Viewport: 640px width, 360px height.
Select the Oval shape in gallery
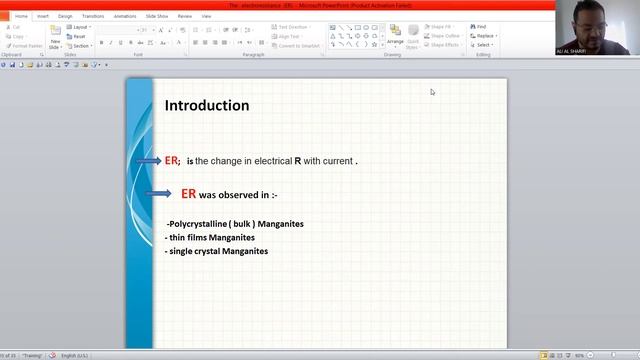click(366, 27)
